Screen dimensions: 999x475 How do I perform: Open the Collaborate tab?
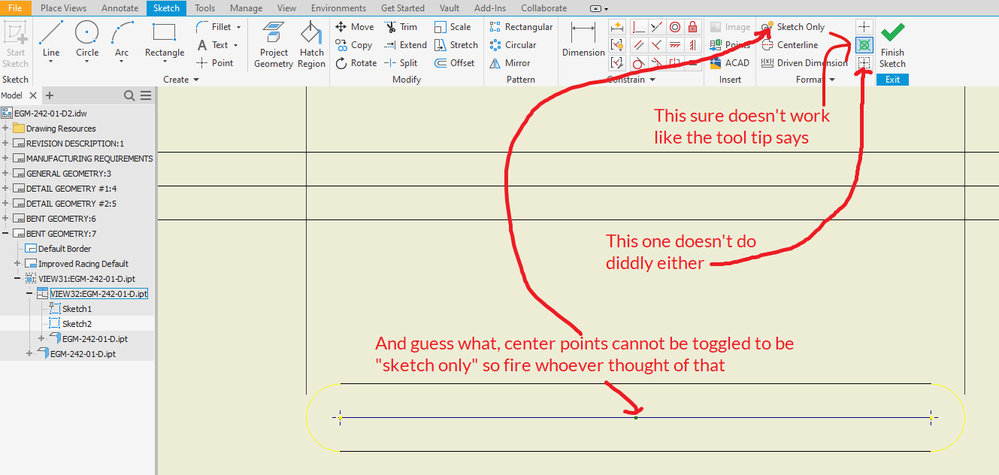click(543, 8)
